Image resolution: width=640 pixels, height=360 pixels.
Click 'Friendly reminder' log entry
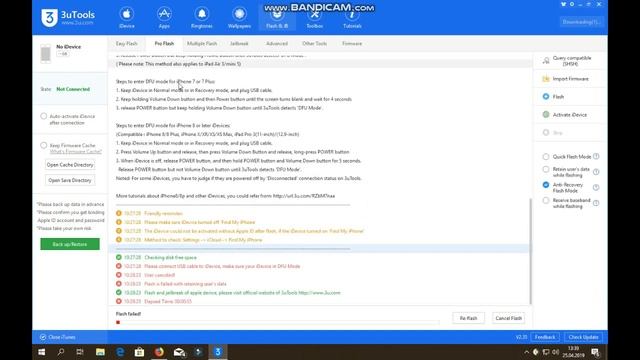[163, 213]
